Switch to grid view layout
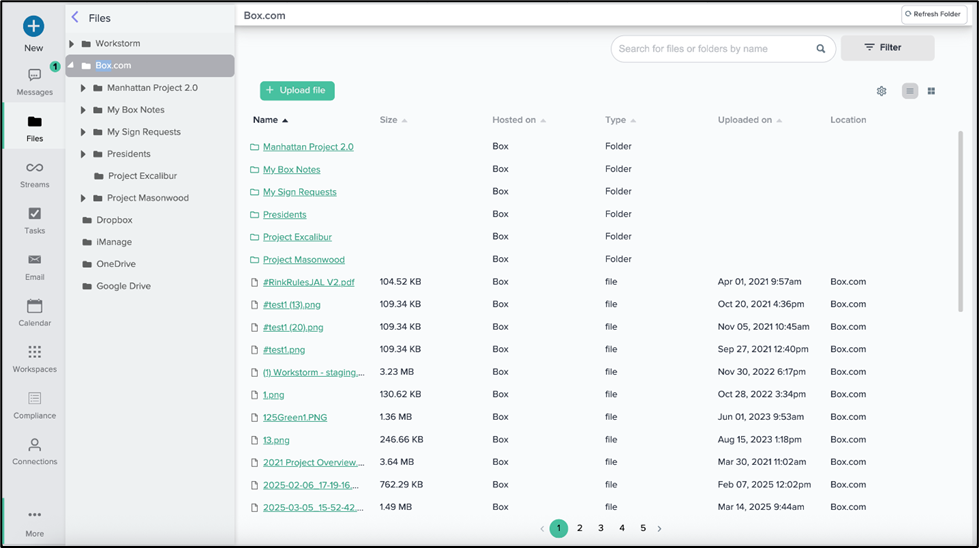Viewport: 979px width, 548px height. [x=931, y=91]
